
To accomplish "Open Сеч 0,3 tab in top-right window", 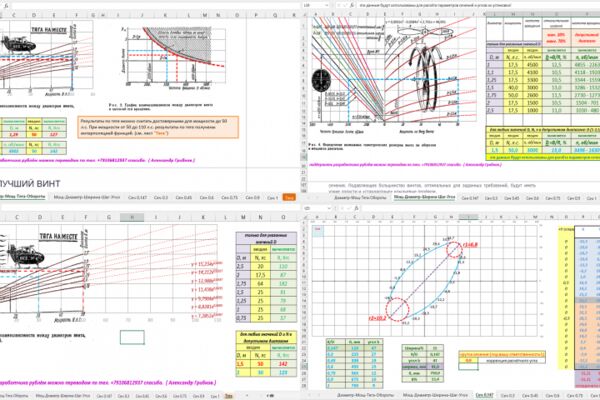I will (x=491, y=198).
